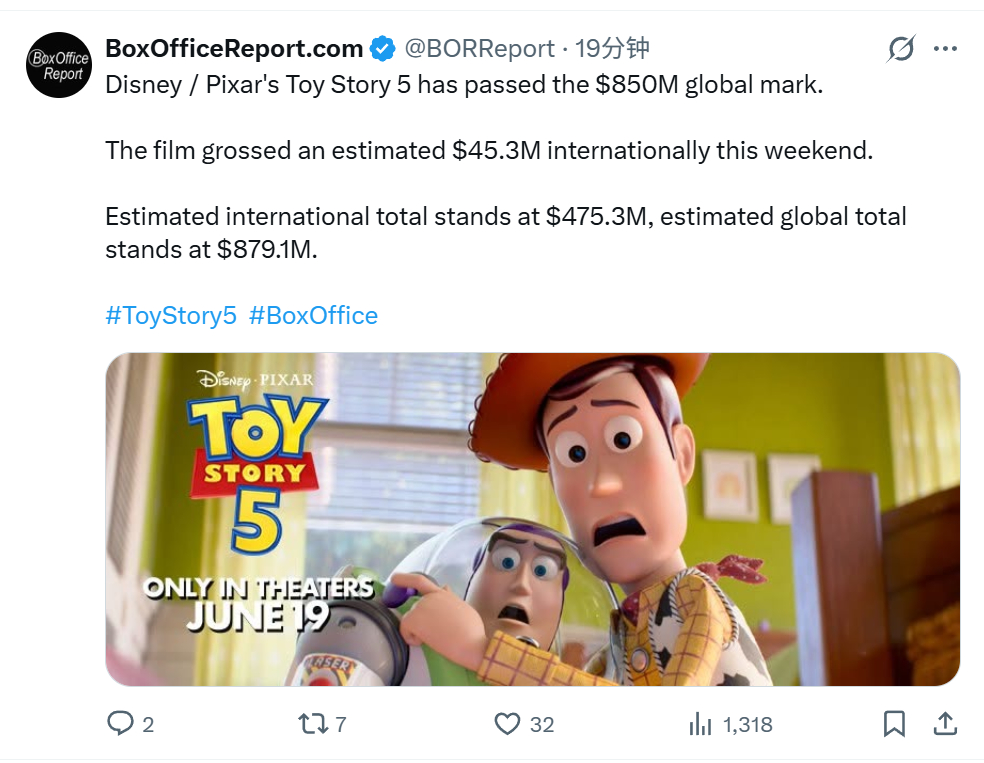Click the reply comment icon
984x763 pixels.
(x=120, y=723)
